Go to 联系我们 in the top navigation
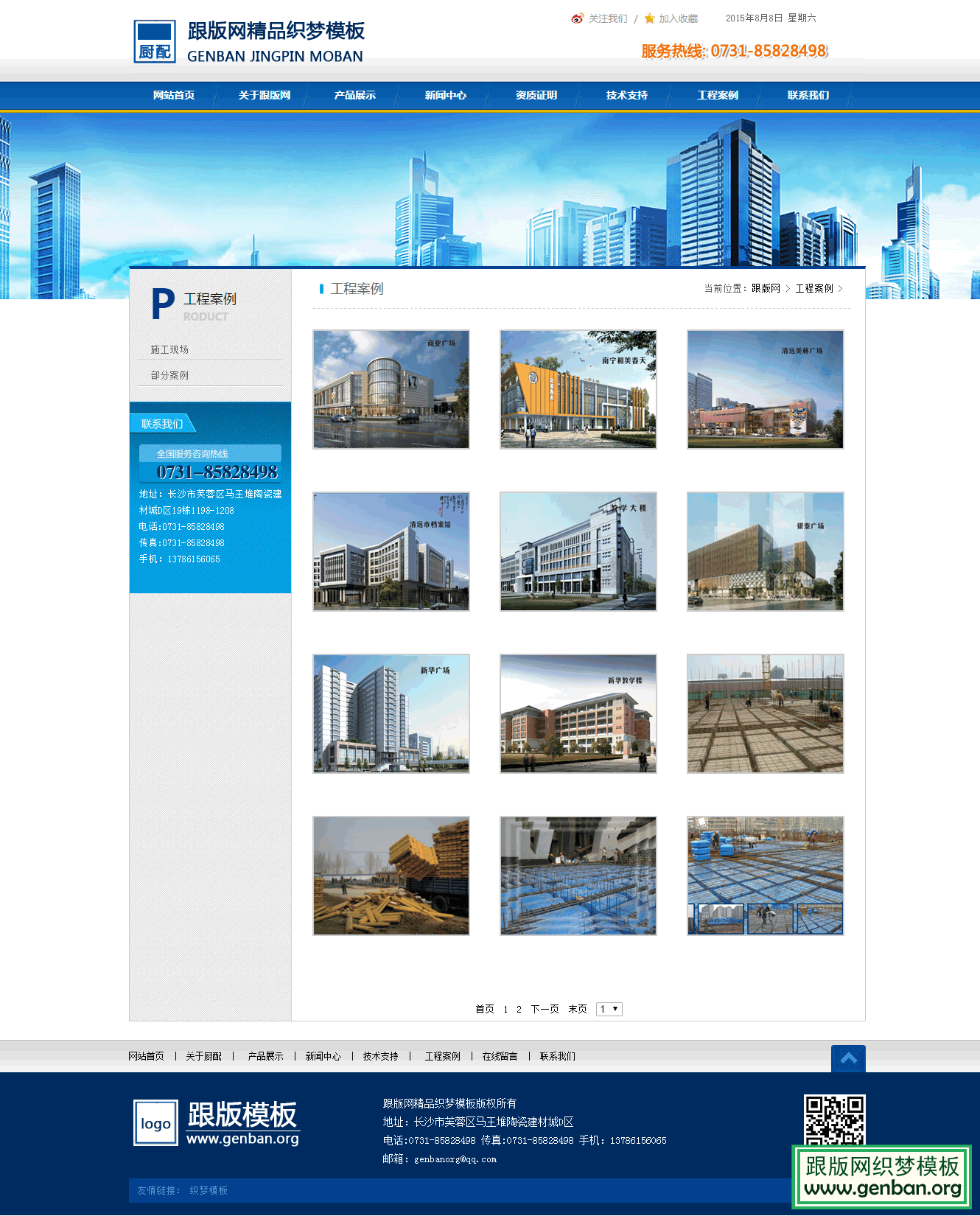This screenshot has height=1216, width=980. coord(808,95)
